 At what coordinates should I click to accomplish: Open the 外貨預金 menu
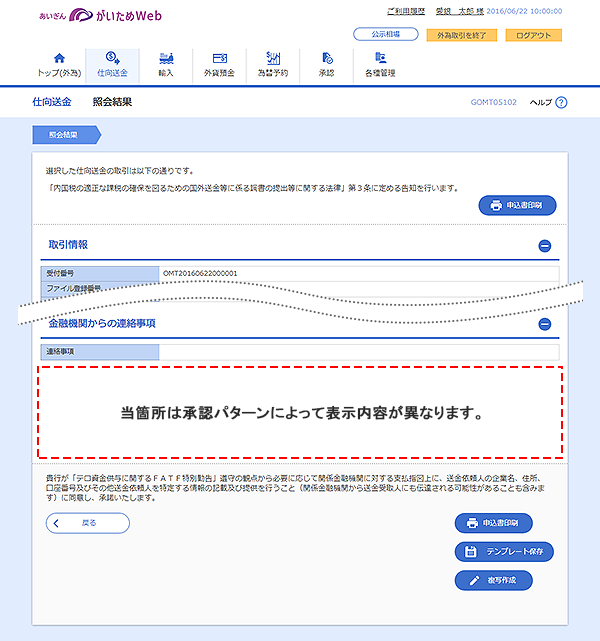tap(219, 65)
